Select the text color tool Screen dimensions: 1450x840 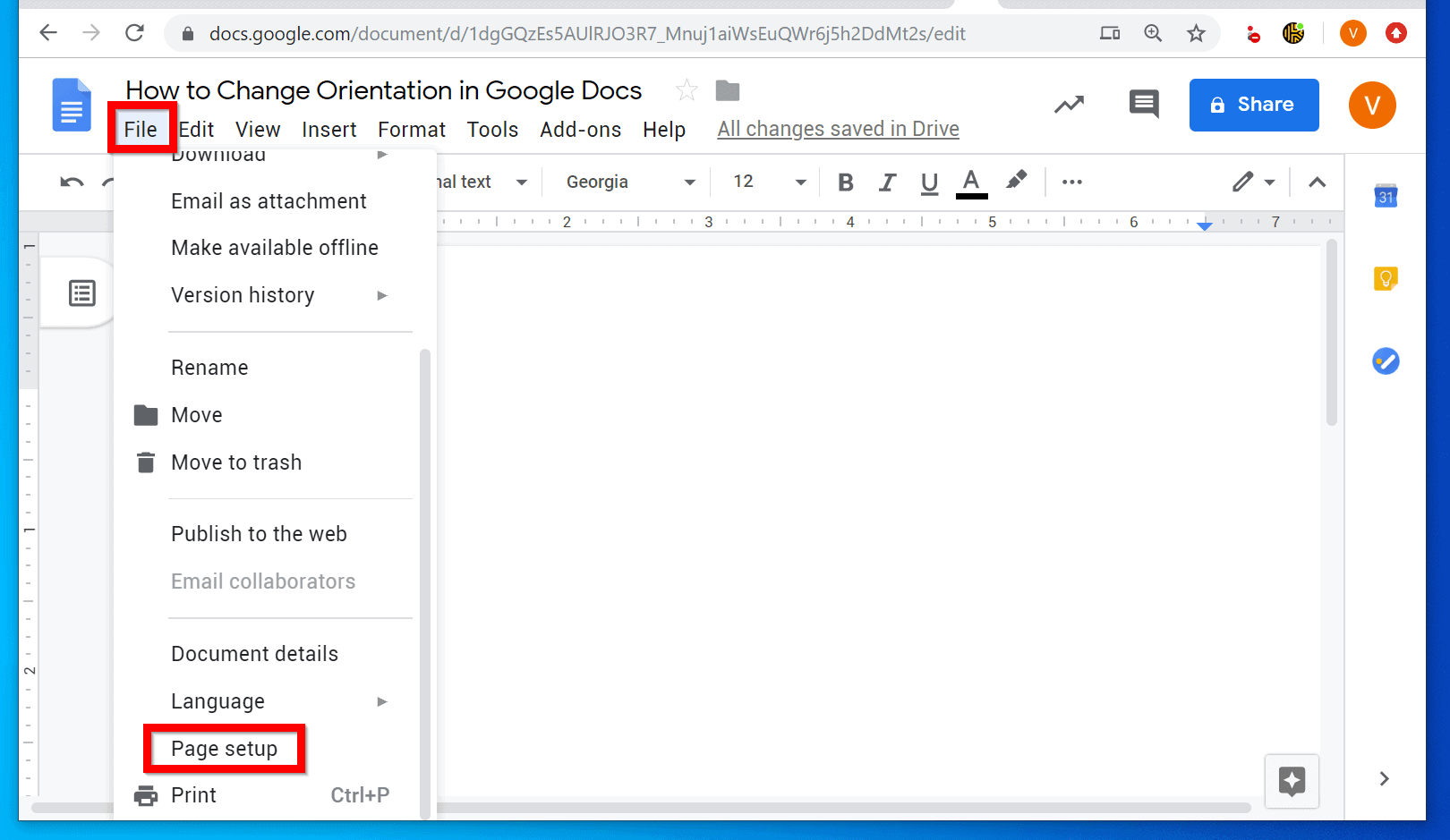pyautogui.click(x=971, y=182)
